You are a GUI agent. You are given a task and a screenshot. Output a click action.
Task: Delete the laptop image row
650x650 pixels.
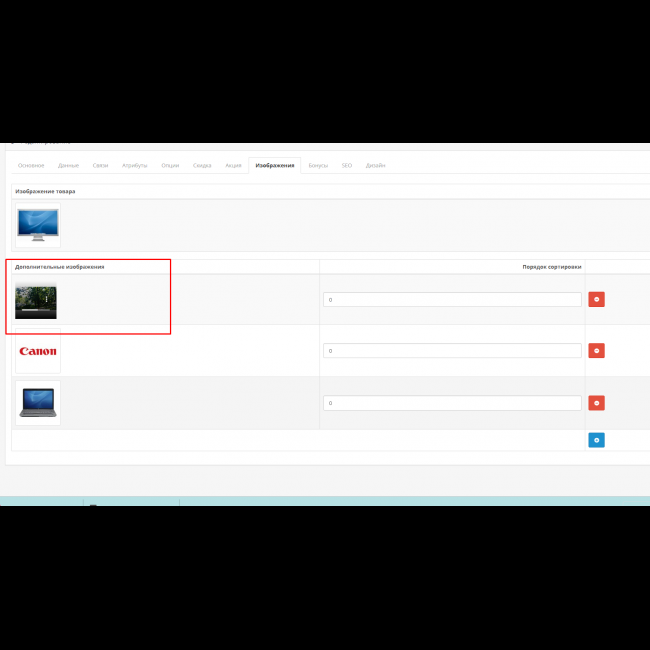tap(596, 403)
